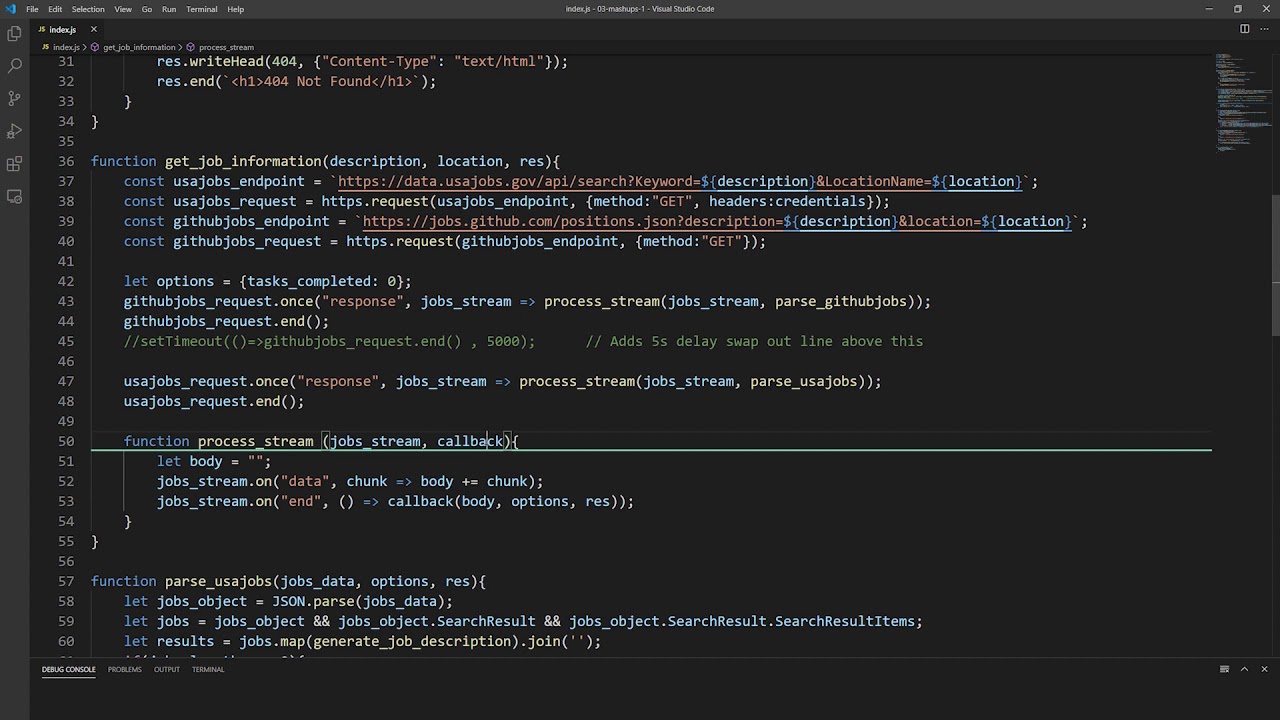The height and width of the screenshot is (720, 1280).
Task: Open the Edit menu
Action: (x=55, y=9)
